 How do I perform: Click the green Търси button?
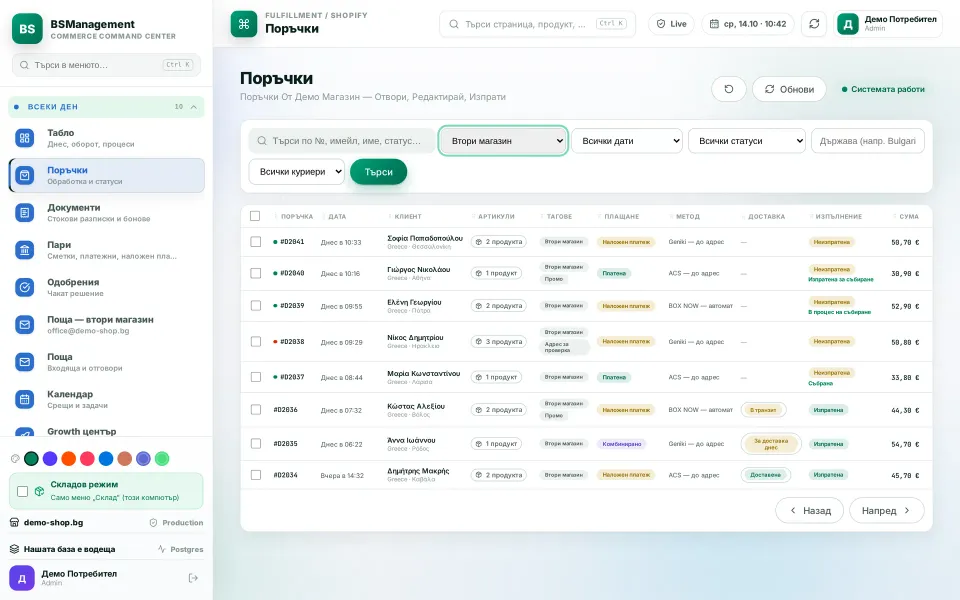click(x=378, y=172)
